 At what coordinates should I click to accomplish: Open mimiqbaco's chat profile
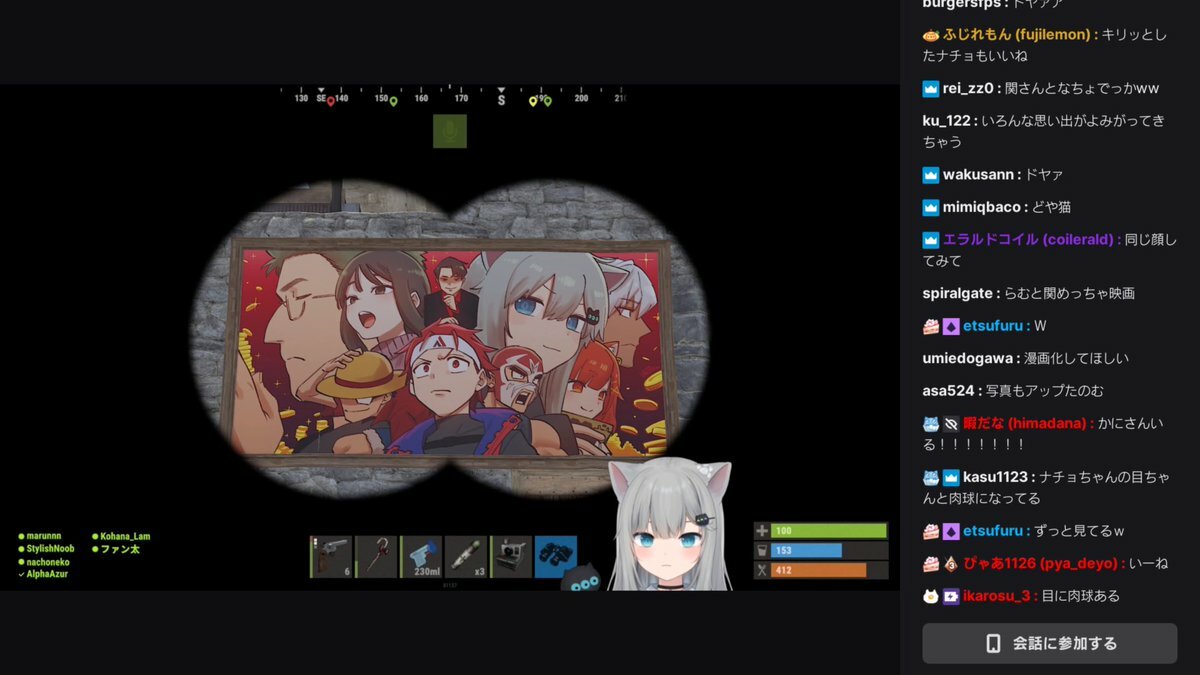[x=984, y=207]
